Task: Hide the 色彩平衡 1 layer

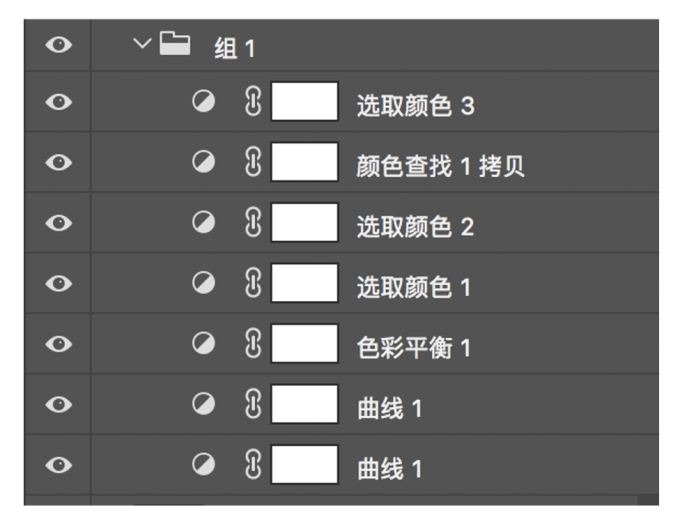Action: point(58,345)
